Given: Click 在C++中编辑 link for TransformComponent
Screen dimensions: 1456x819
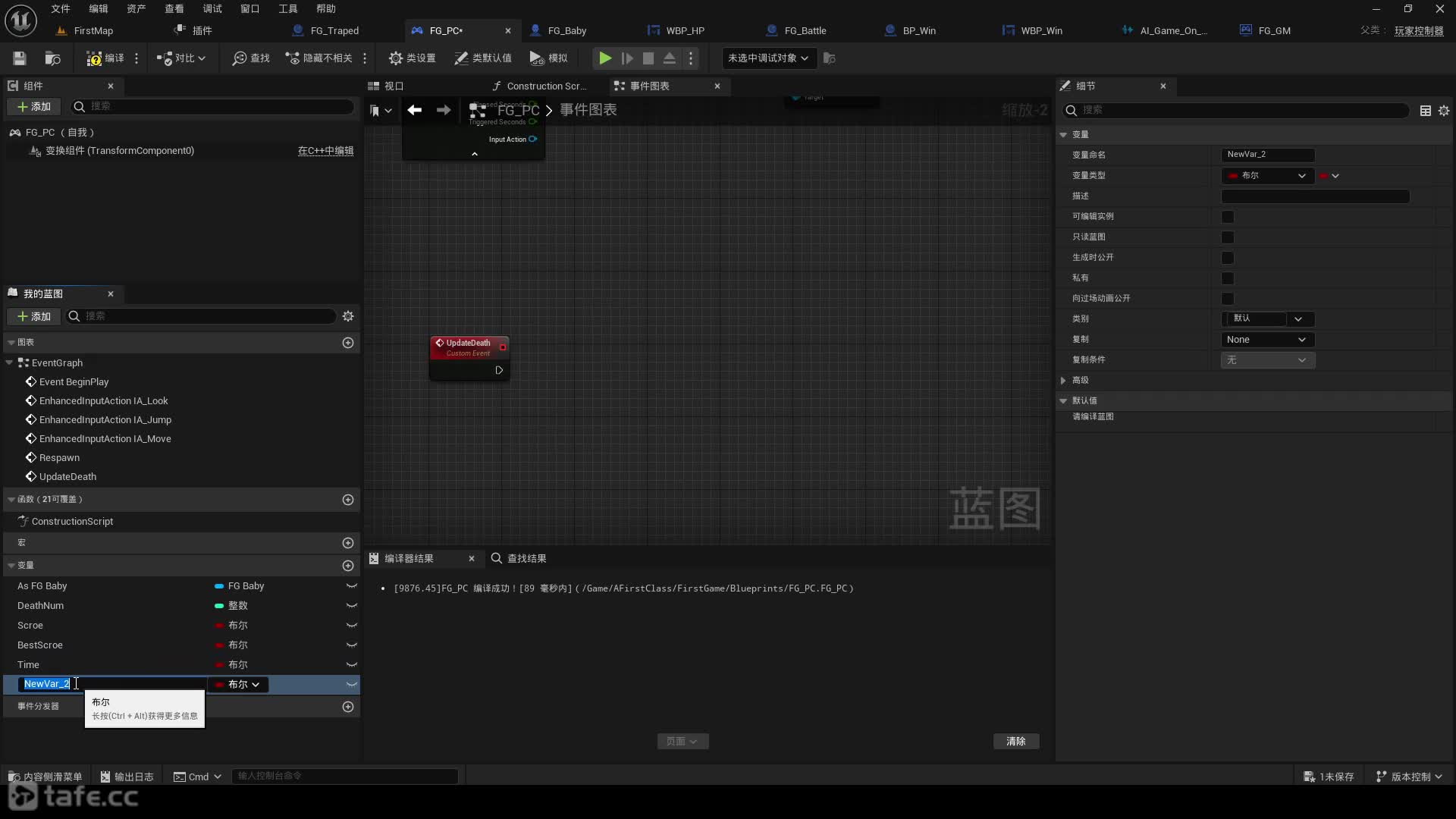Looking at the screenshot, I should pyautogui.click(x=324, y=150).
